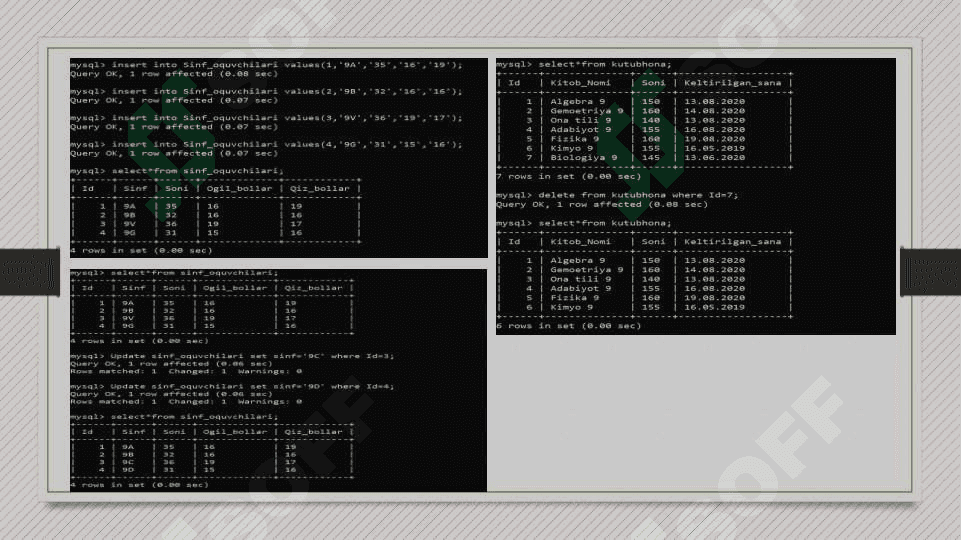This screenshot has height=540, width=961.
Task: Click the insert statement with values 1,'9A'
Action: 267,64
